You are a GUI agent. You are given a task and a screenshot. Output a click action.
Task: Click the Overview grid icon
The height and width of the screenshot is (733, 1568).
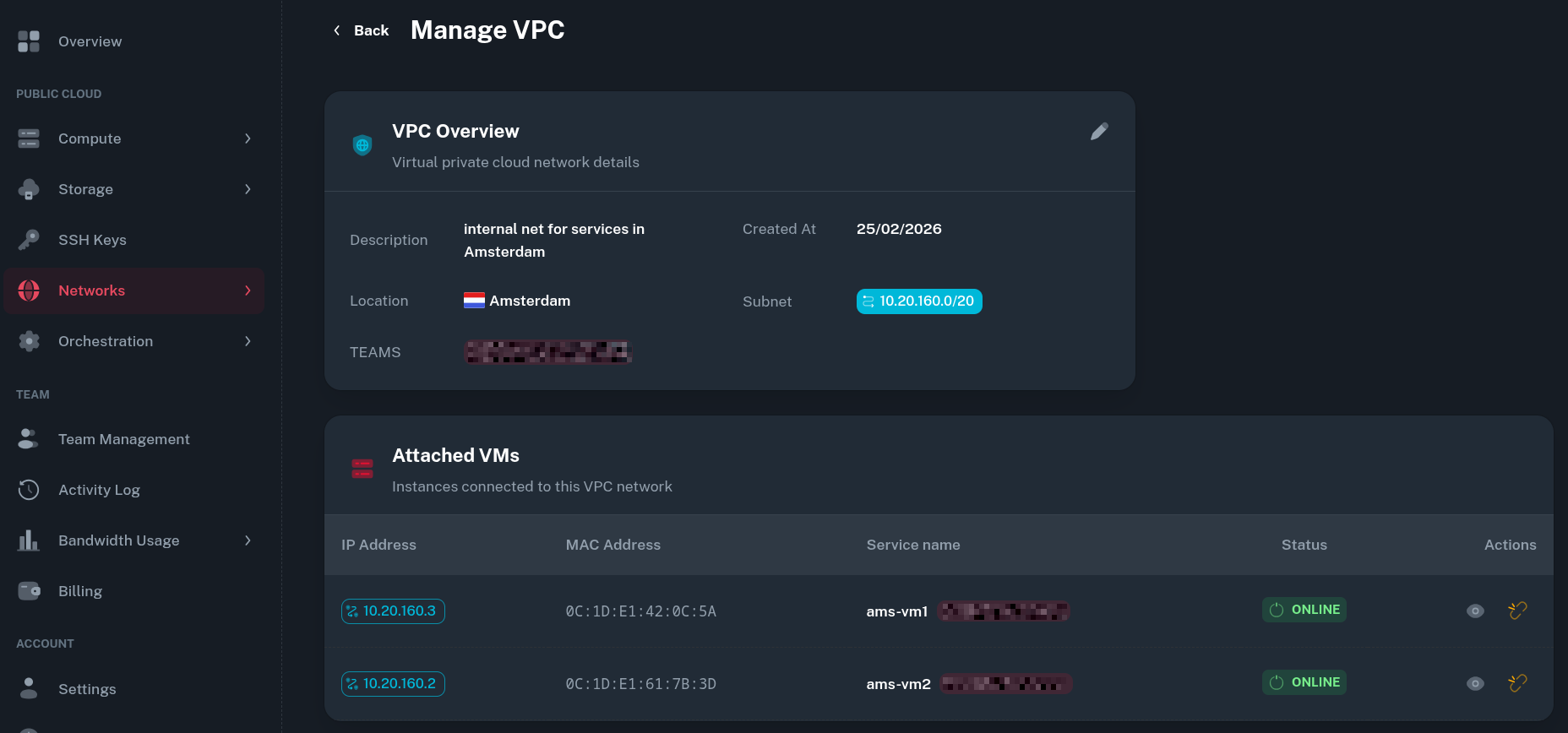pyautogui.click(x=29, y=41)
